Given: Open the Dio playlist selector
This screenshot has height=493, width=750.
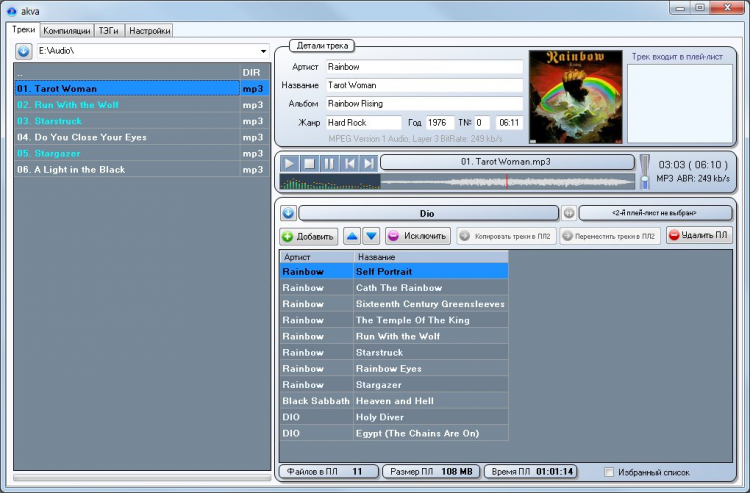Looking at the screenshot, I should click(x=428, y=213).
